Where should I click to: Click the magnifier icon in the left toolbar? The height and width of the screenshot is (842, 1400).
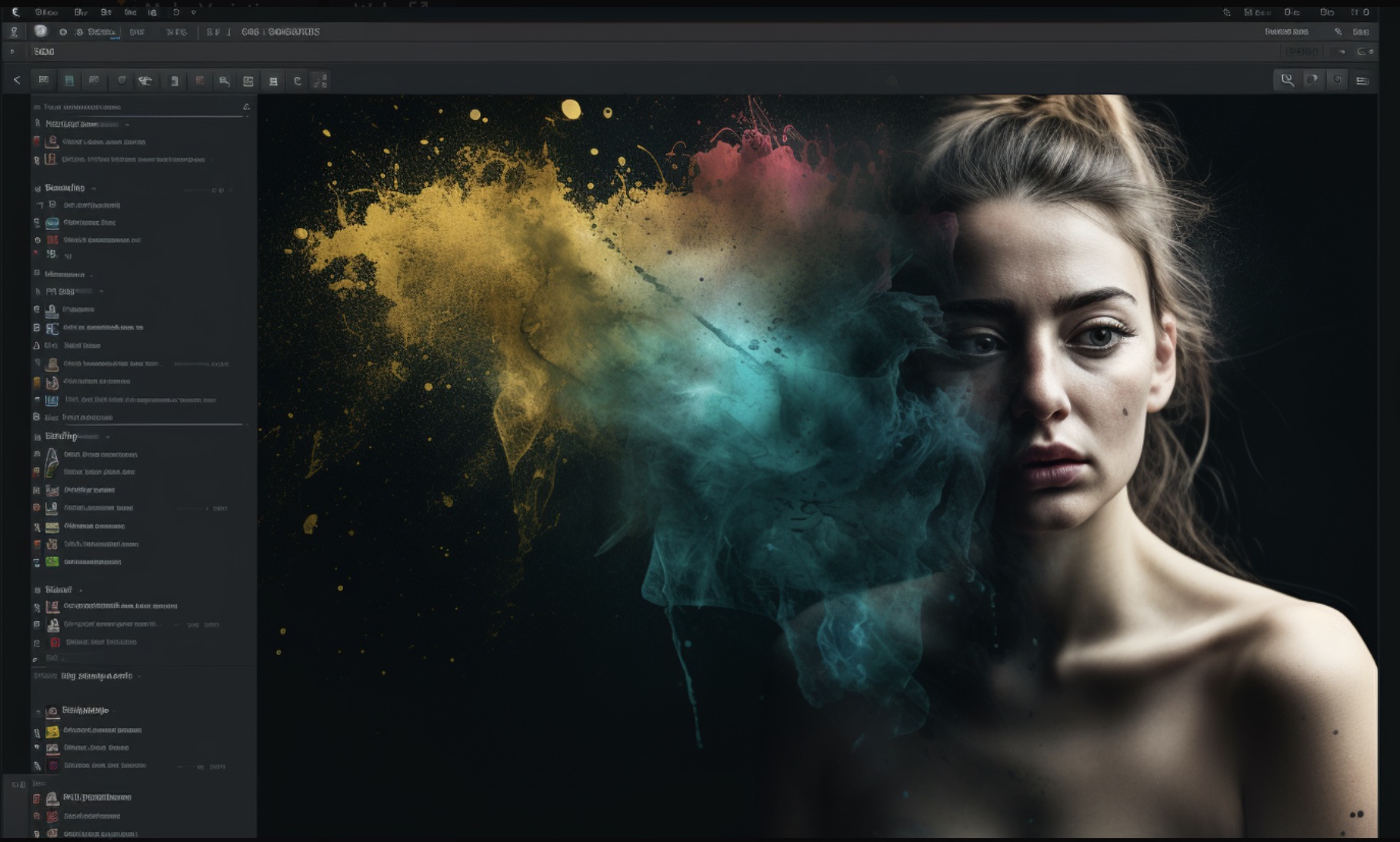click(x=225, y=81)
